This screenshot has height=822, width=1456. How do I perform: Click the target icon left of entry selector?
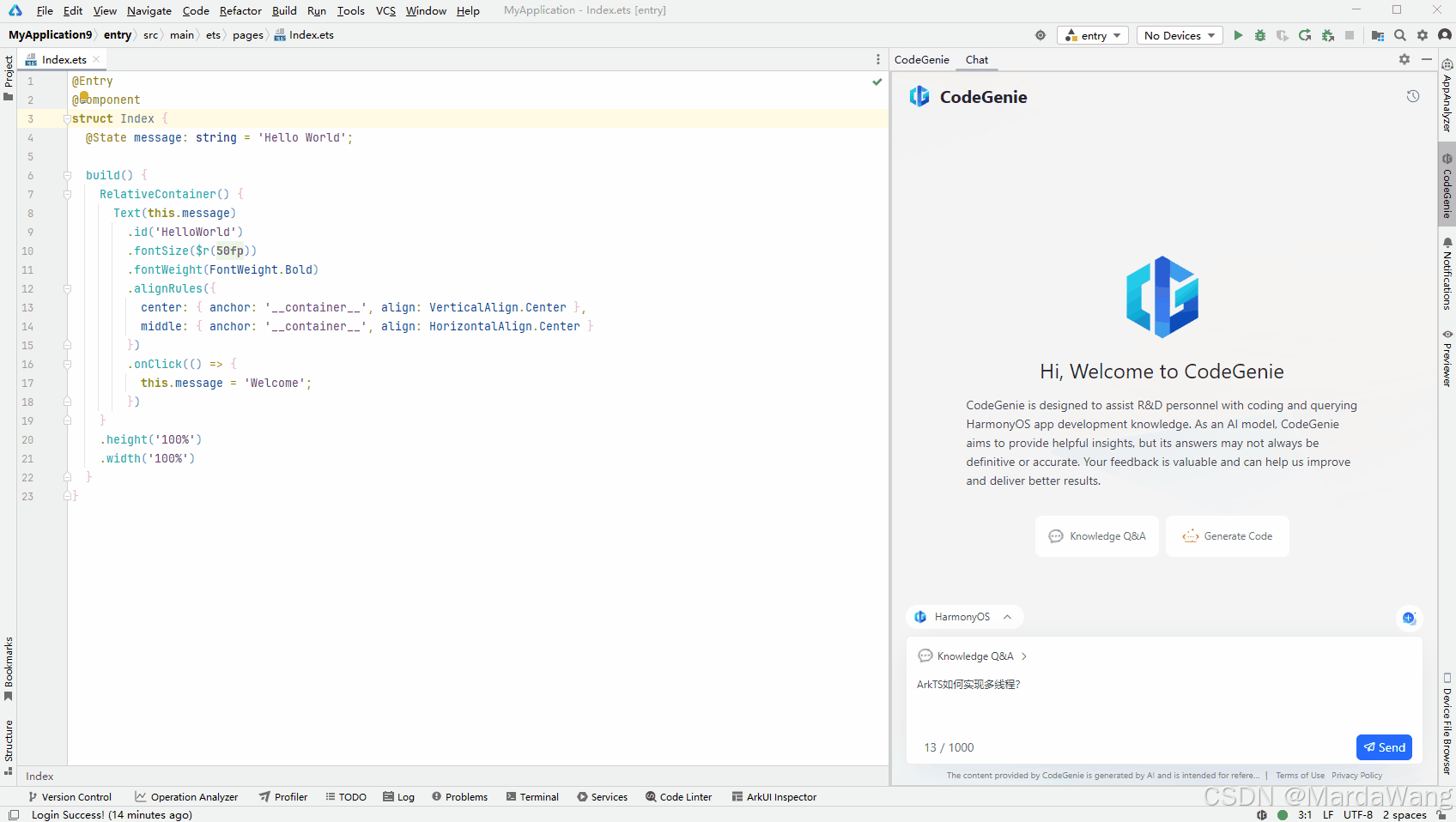[x=1040, y=35]
